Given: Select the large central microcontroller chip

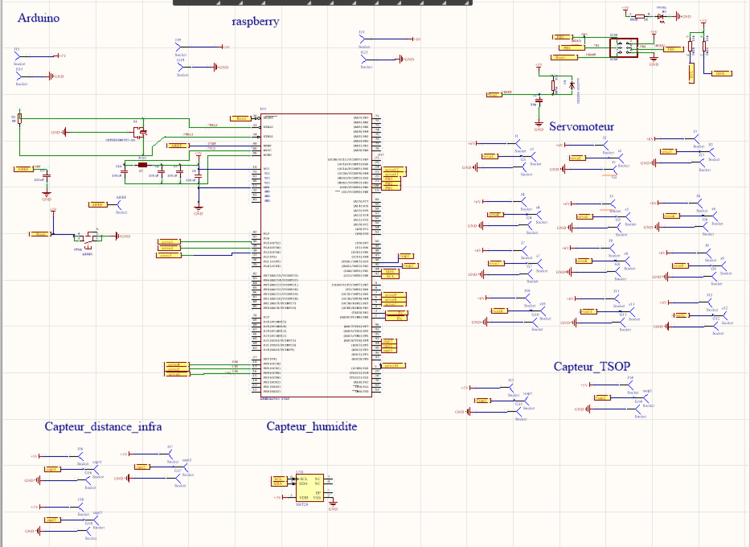Looking at the screenshot, I should [316, 256].
